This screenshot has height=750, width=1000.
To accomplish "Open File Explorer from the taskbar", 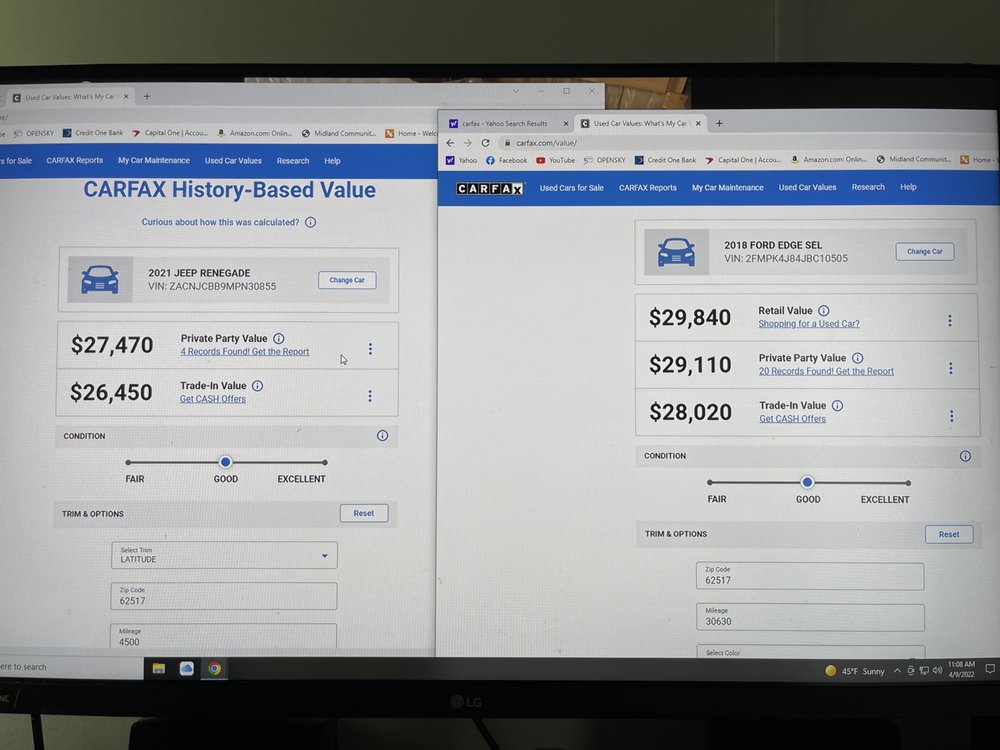I will point(159,669).
